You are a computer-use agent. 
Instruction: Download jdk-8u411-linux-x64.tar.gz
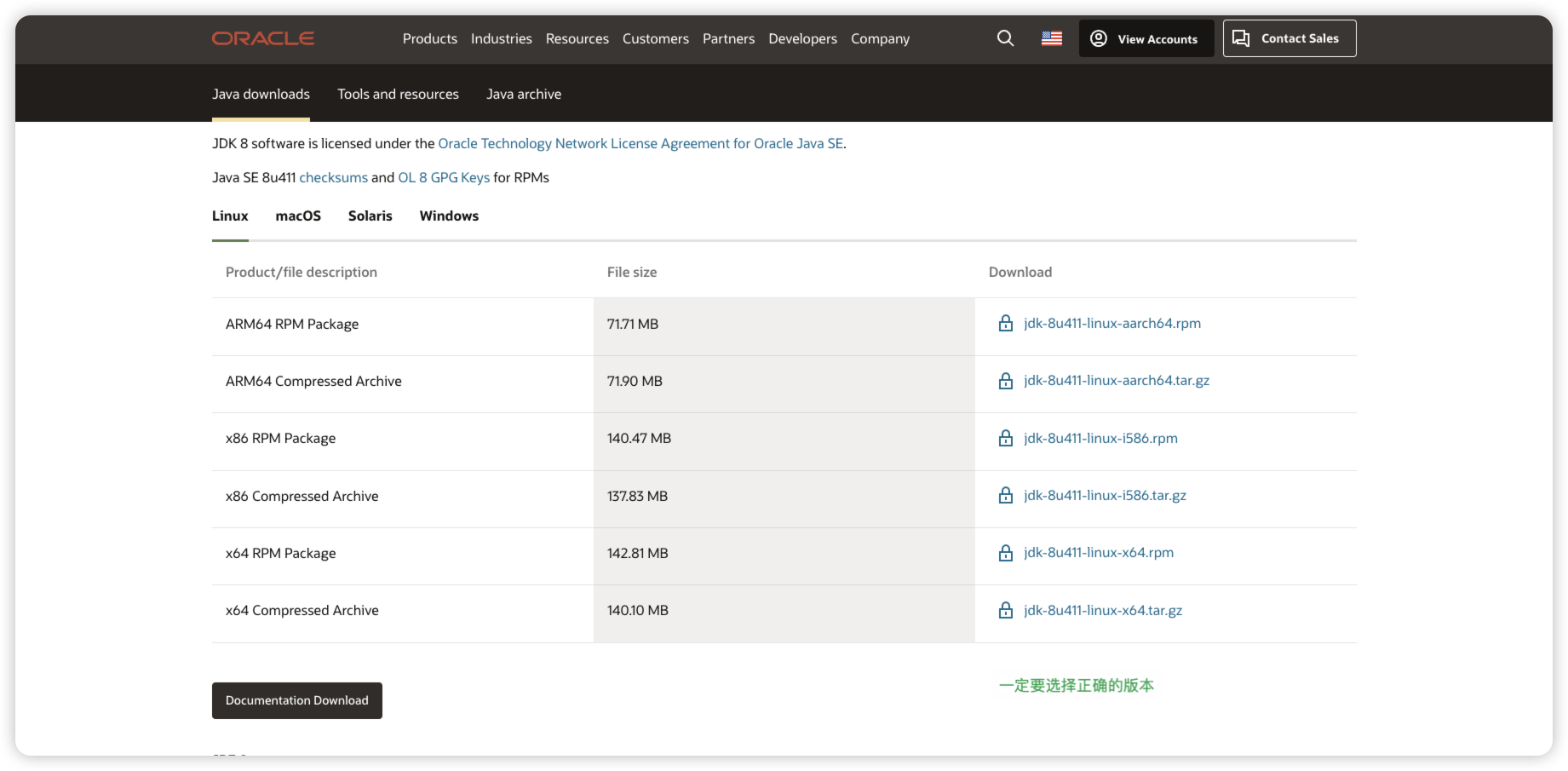pos(1103,610)
